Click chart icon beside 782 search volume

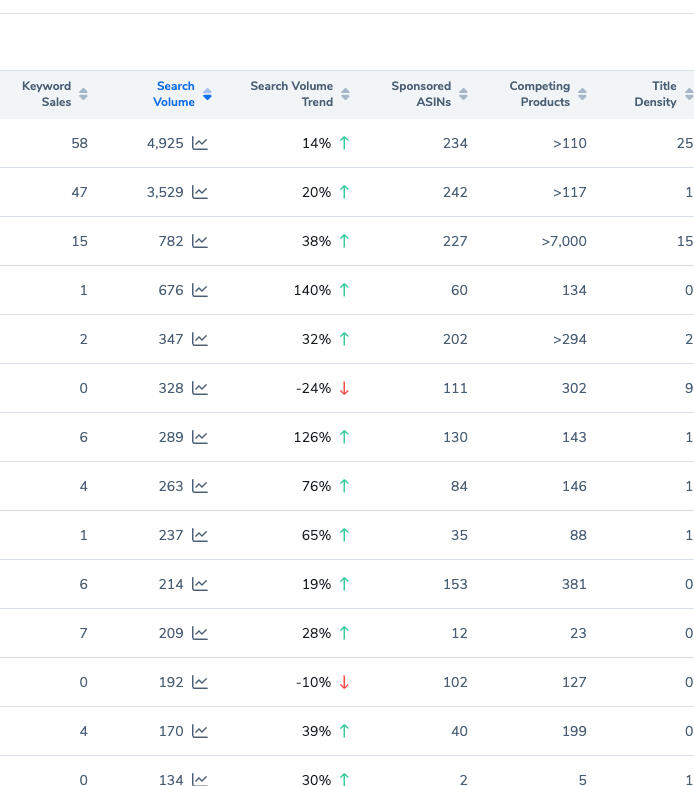click(200, 241)
